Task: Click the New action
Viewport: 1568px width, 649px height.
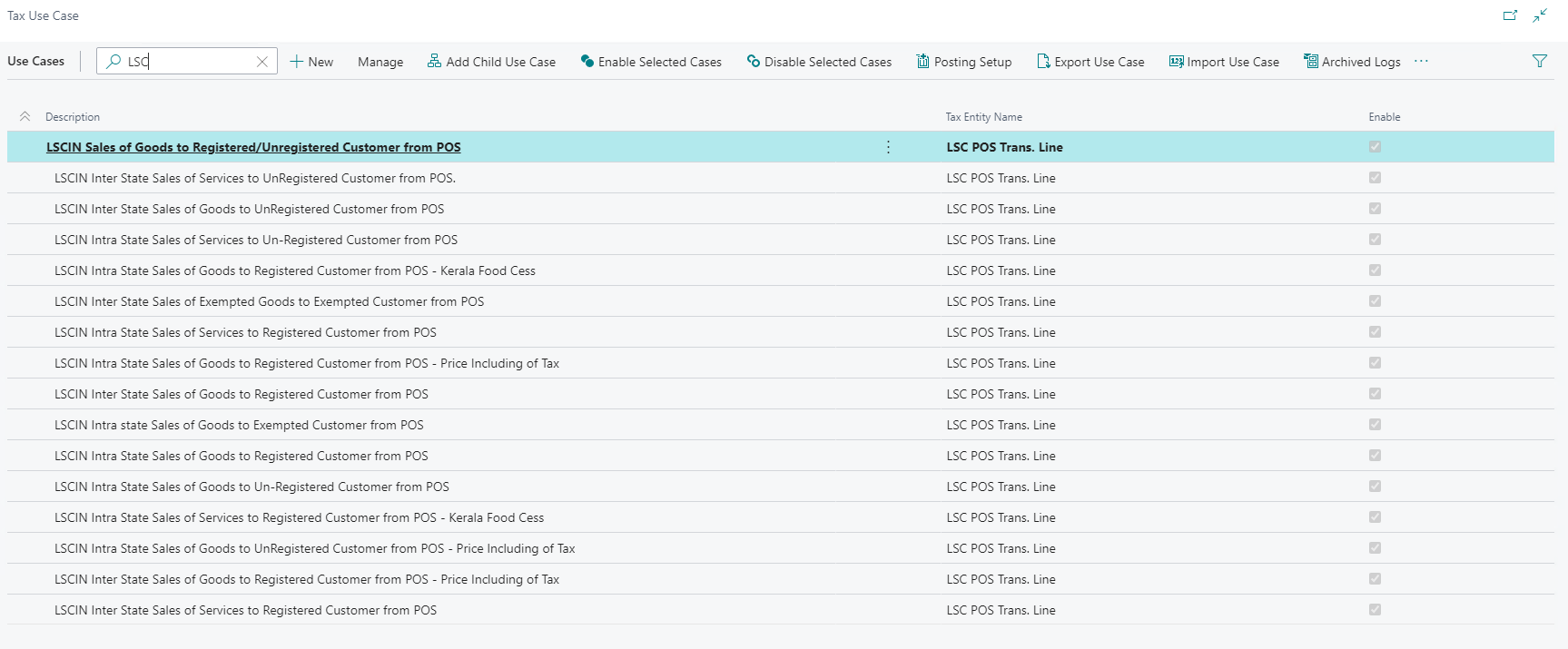Action: coord(311,62)
